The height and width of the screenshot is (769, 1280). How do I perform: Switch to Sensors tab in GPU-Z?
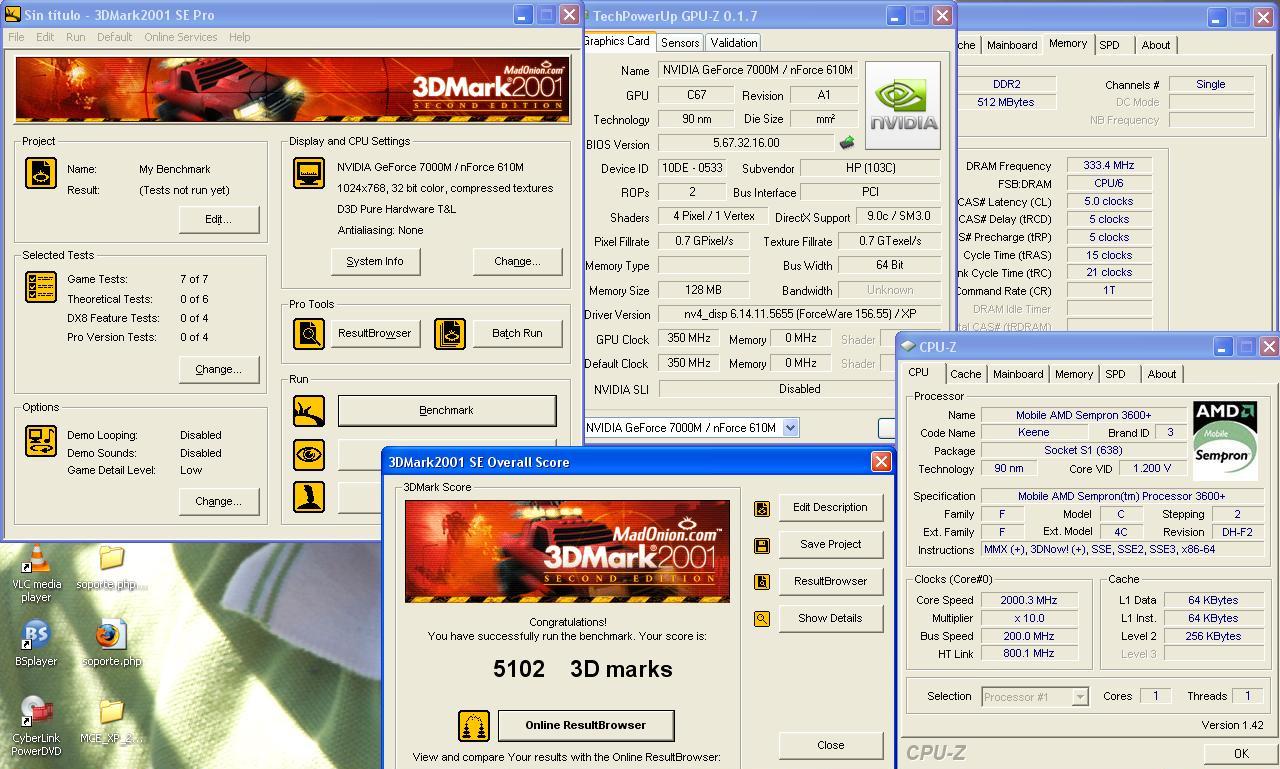coord(680,42)
